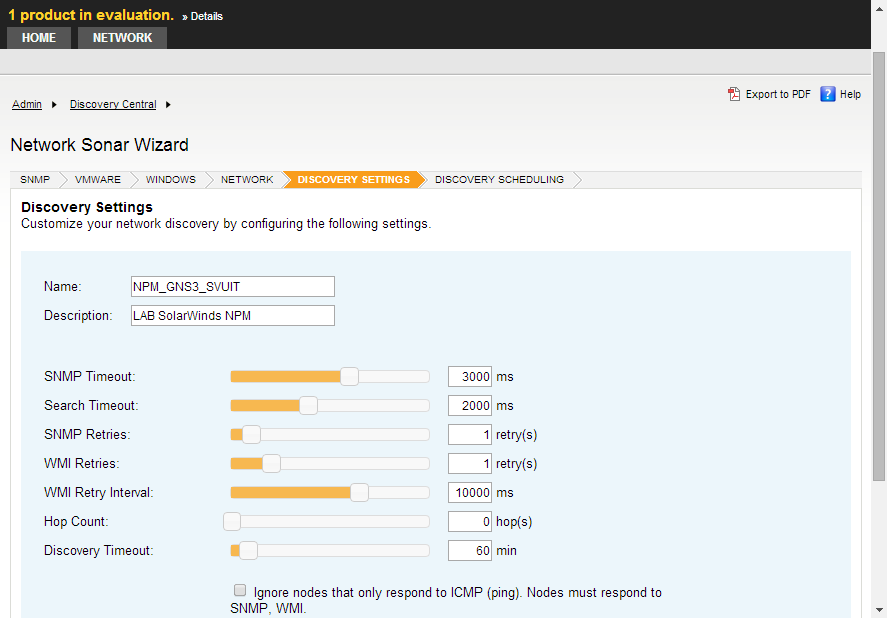The width and height of the screenshot is (887, 618).
Task: Click WMI Retry Interval value field 10000
Action: click(x=470, y=492)
